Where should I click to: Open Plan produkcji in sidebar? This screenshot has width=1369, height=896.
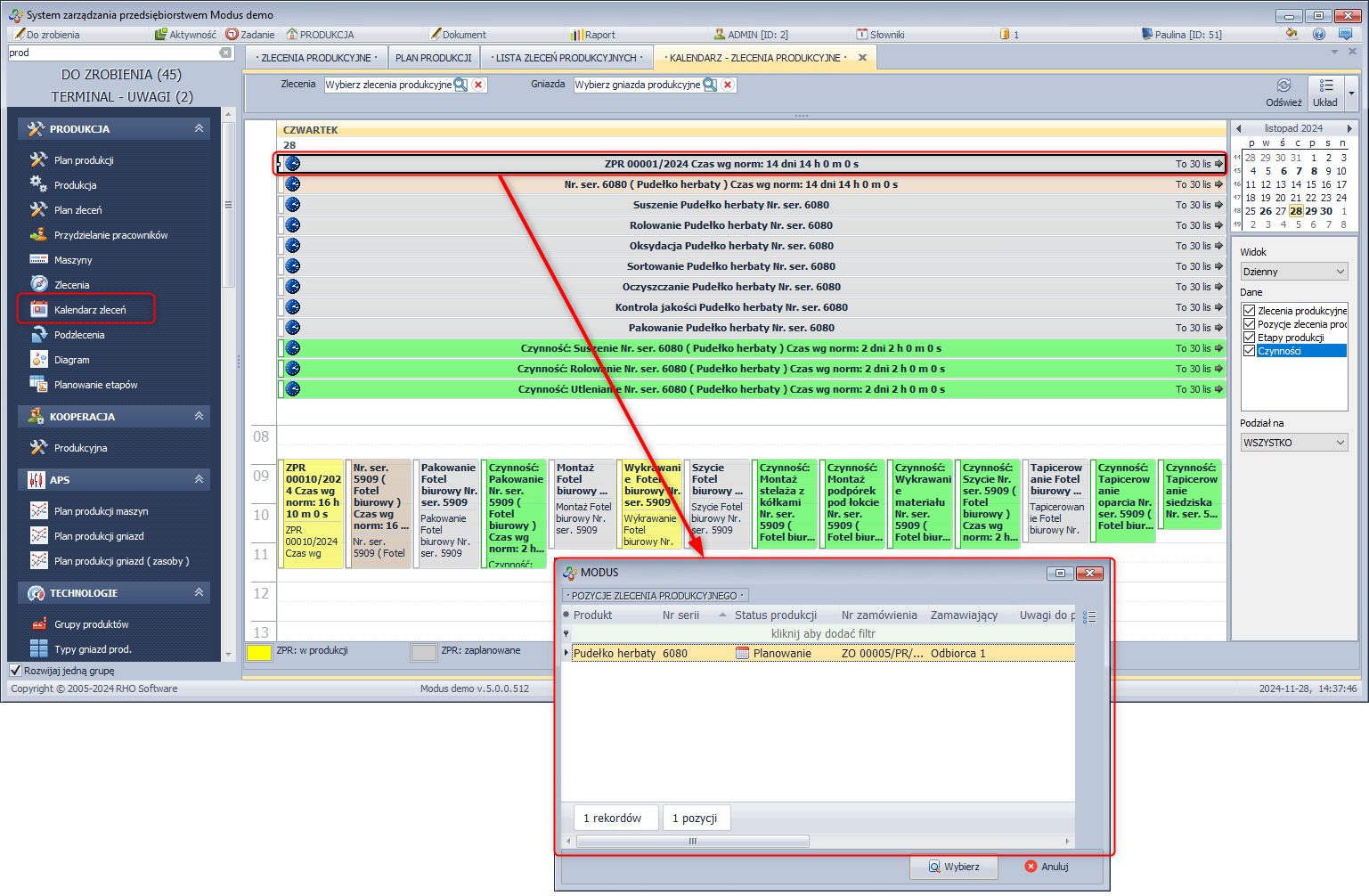click(83, 160)
